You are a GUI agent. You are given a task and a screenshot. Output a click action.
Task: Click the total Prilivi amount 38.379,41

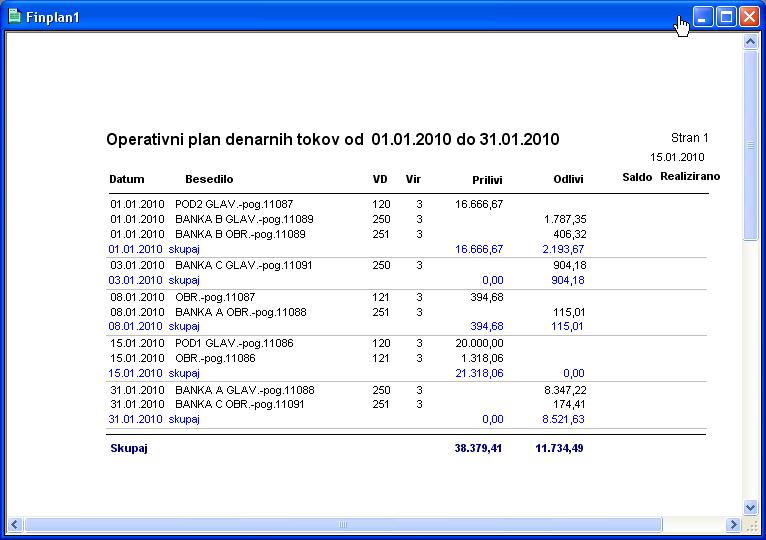(x=478, y=449)
